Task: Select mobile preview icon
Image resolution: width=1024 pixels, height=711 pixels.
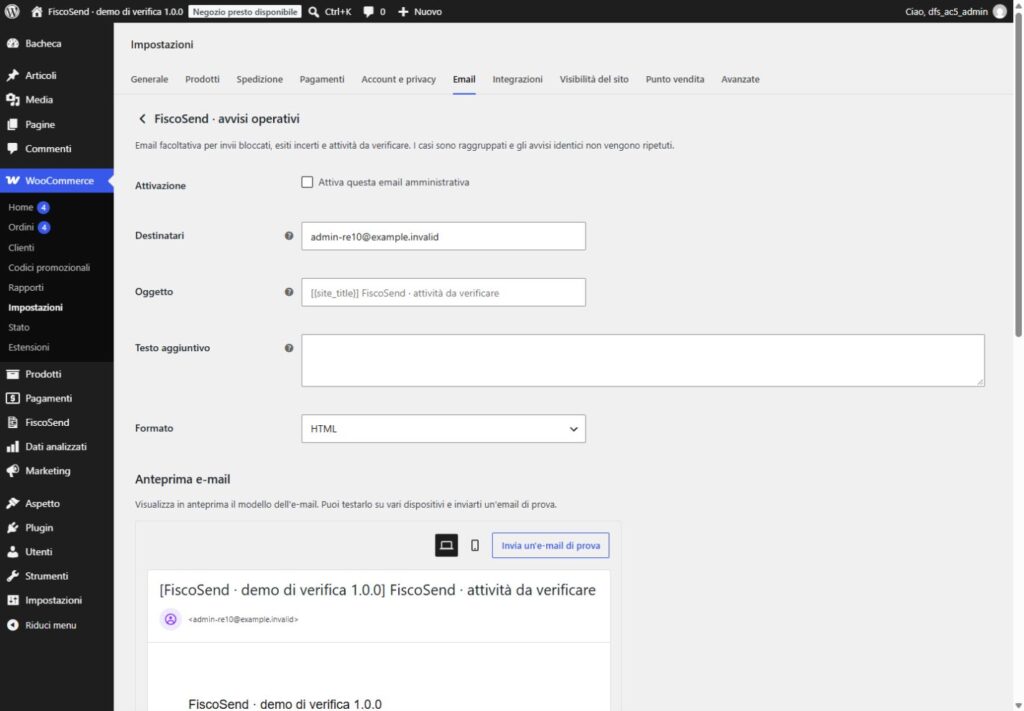Action: click(475, 545)
